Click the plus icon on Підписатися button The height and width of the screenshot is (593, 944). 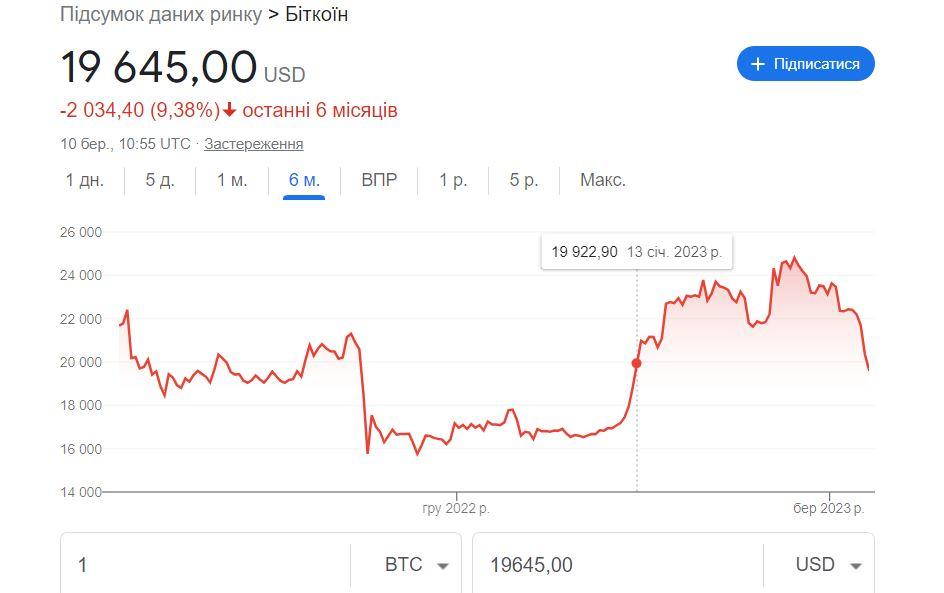(758, 64)
